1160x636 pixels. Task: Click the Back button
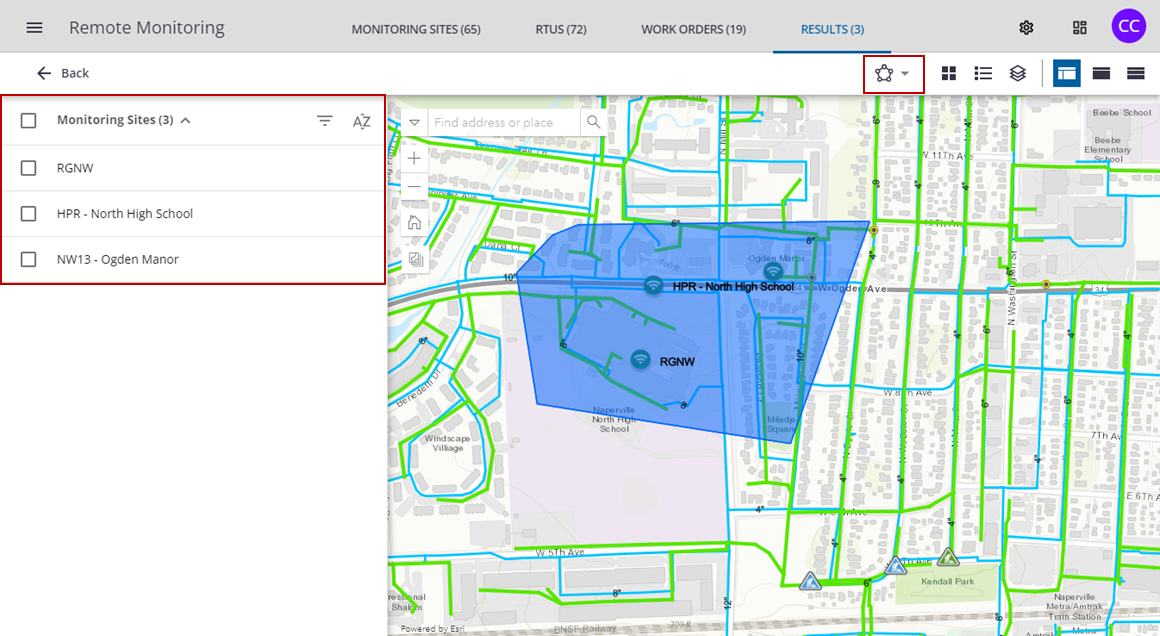click(x=63, y=73)
